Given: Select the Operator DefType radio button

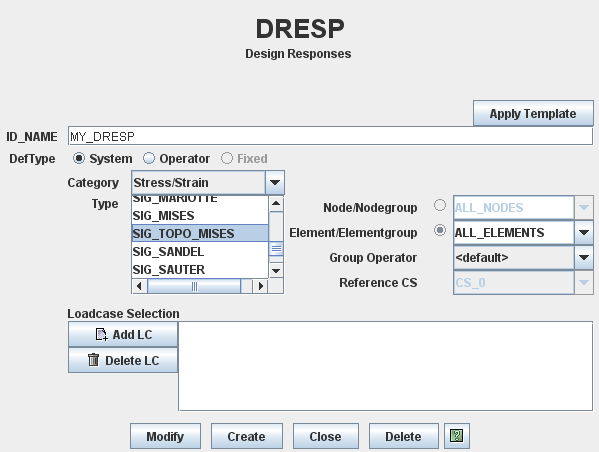Looking at the screenshot, I should click(149, 158).
